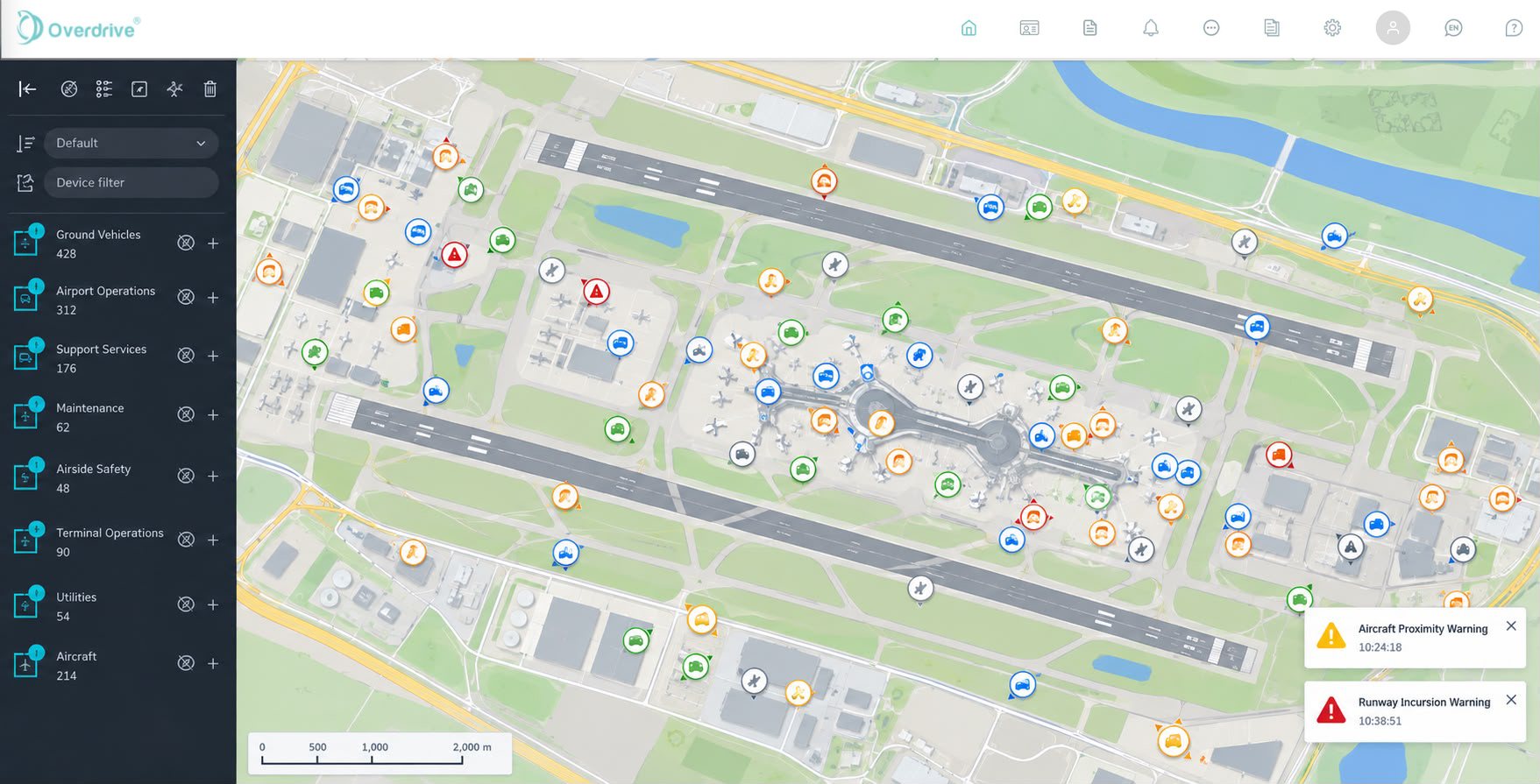
Task: Toggle visibility of Ground Vehicles group
Action: point(186,243)
